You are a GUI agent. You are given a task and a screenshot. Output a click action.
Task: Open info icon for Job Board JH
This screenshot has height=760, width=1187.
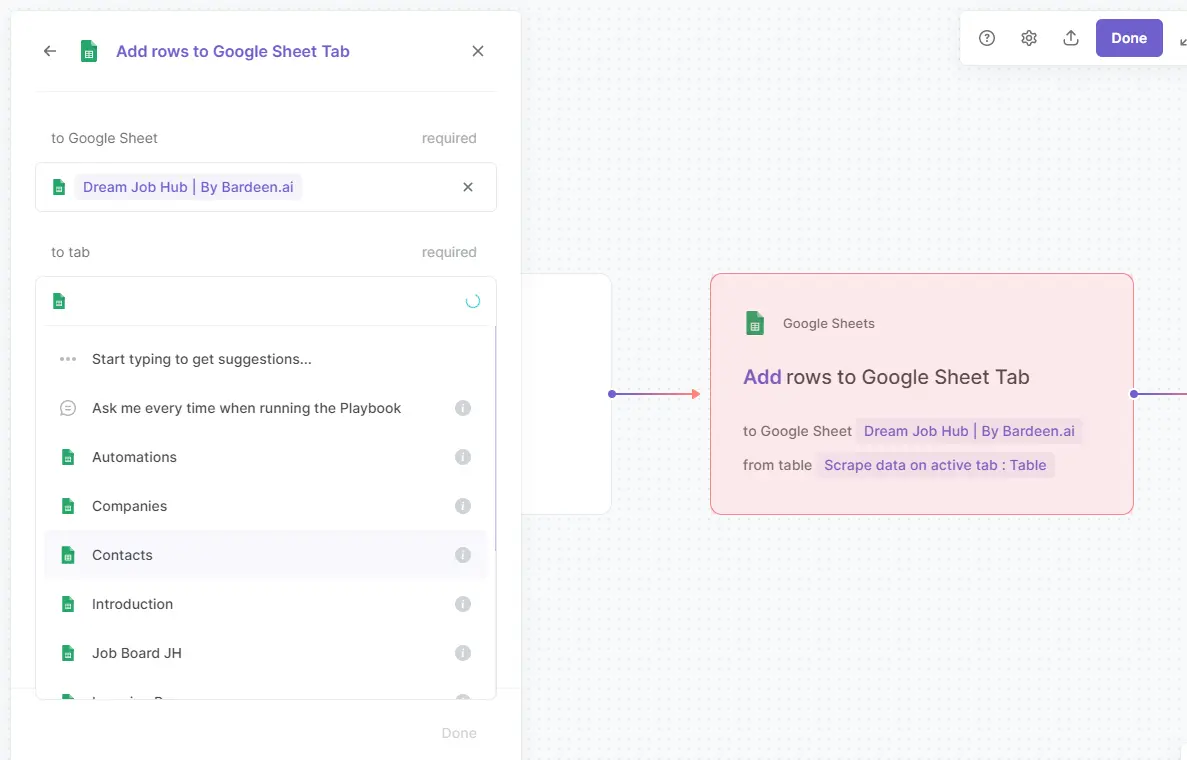[x=463, y=653]
